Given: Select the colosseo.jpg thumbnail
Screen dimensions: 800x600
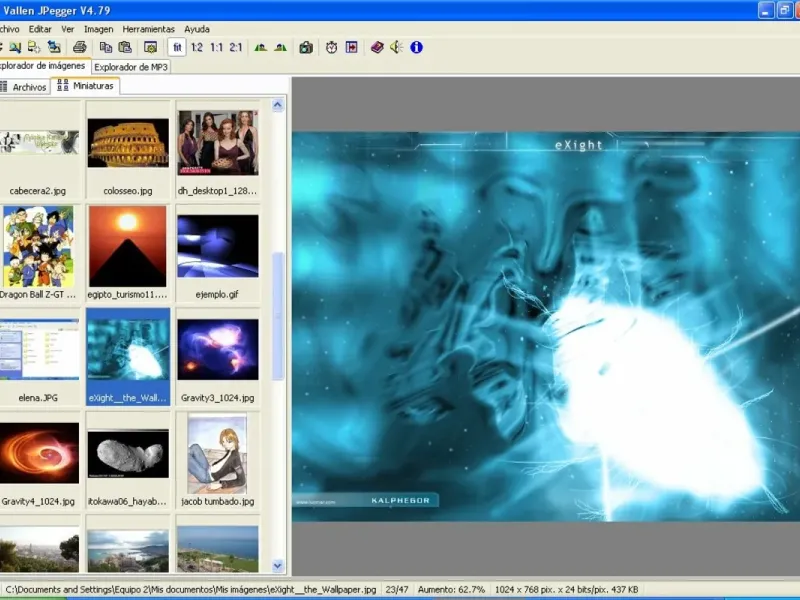Looking at the screenshot, I should pos(128,143).
